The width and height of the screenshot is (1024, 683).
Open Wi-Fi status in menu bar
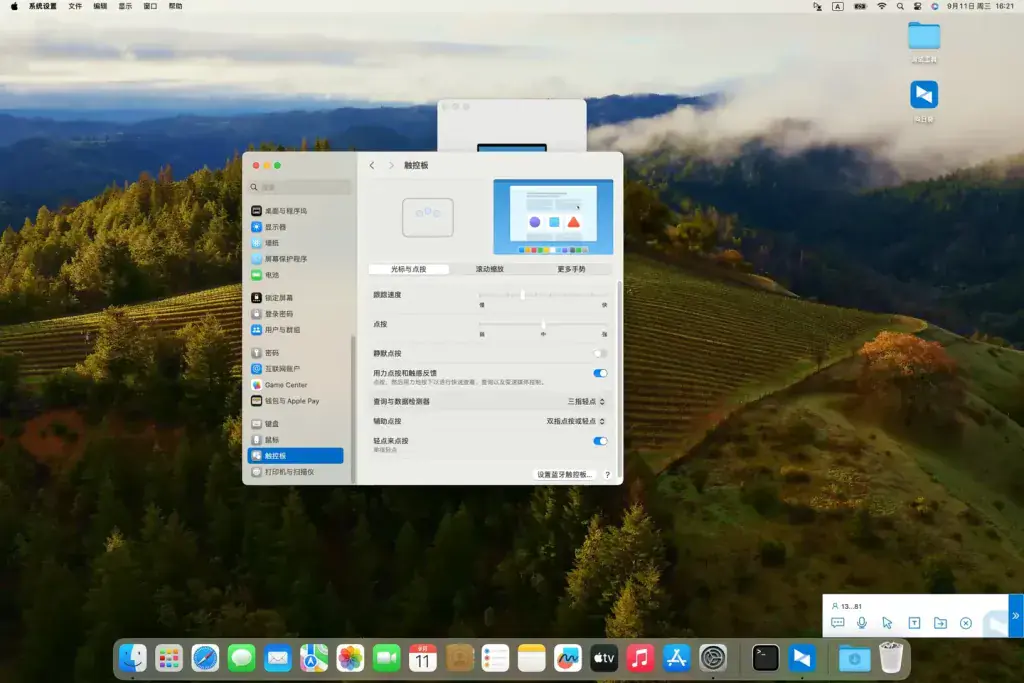click(x=882, y=6)
